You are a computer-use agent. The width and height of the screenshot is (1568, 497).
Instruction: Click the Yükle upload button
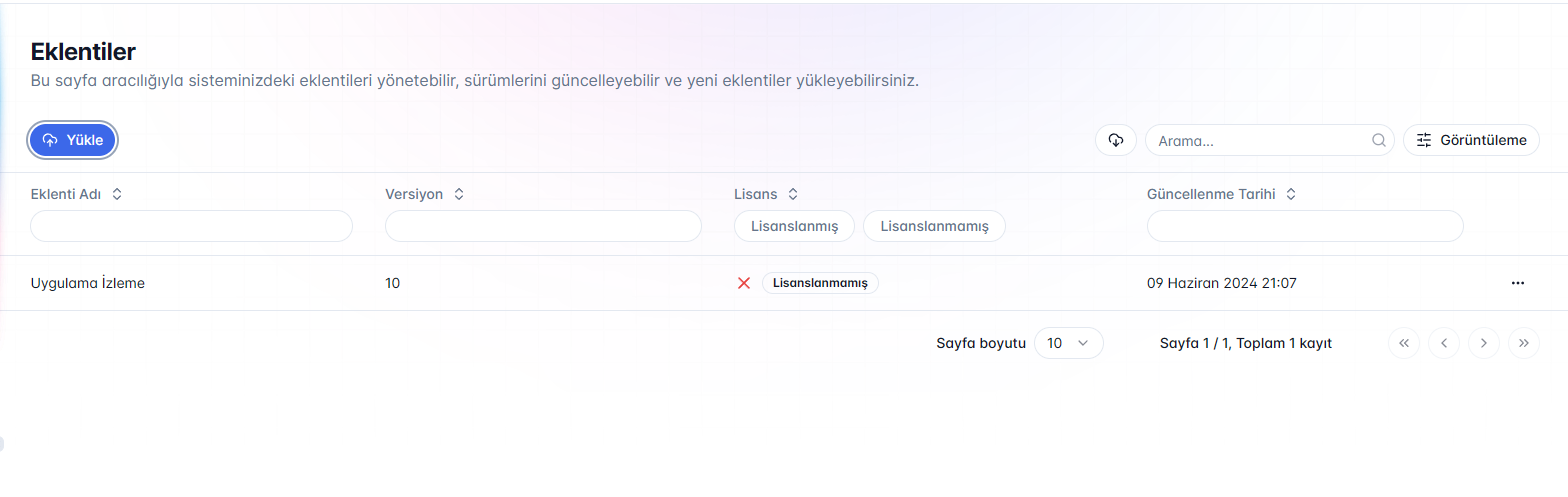[73, 140]
